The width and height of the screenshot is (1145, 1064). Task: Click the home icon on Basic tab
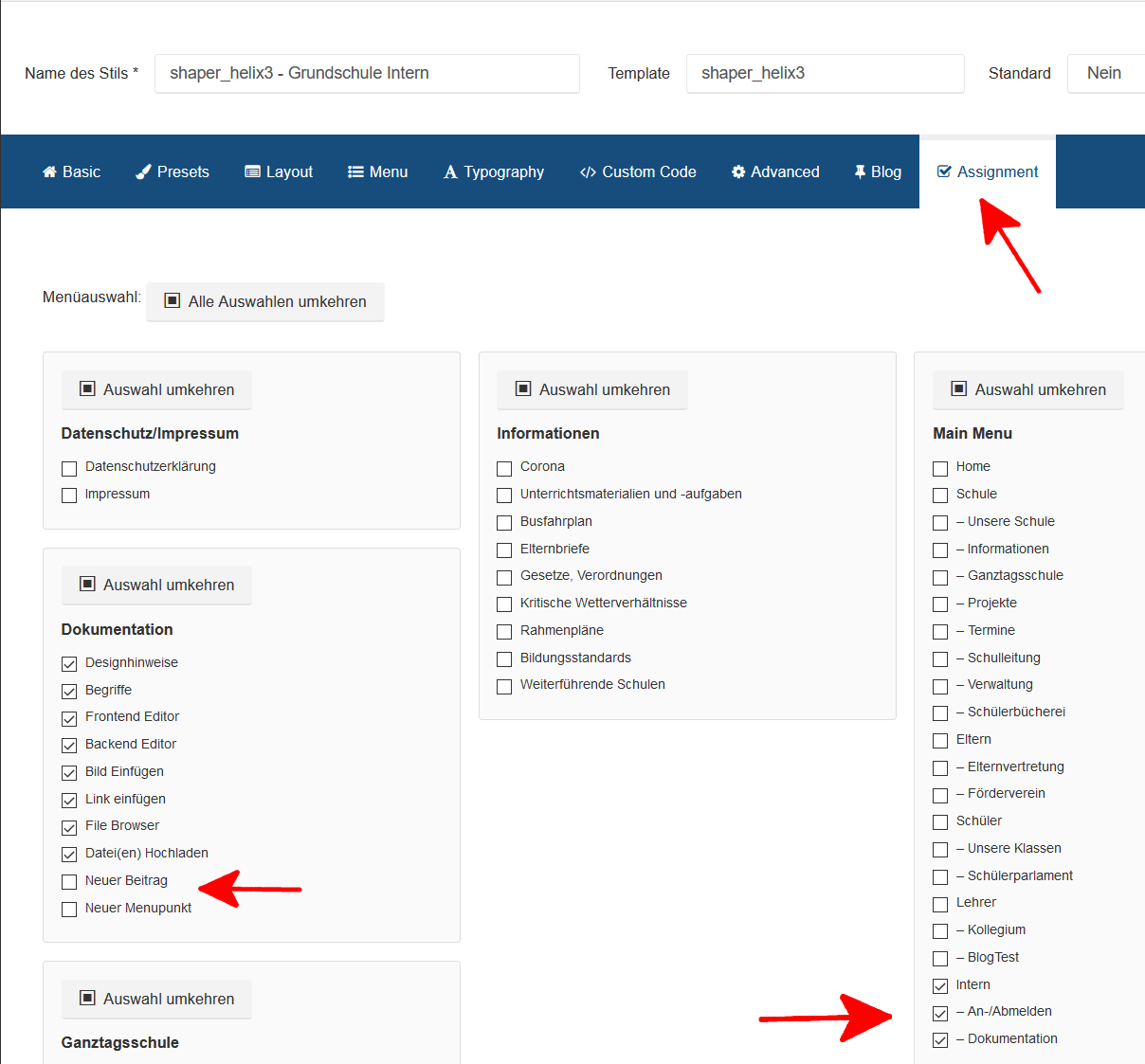[49, 172]
